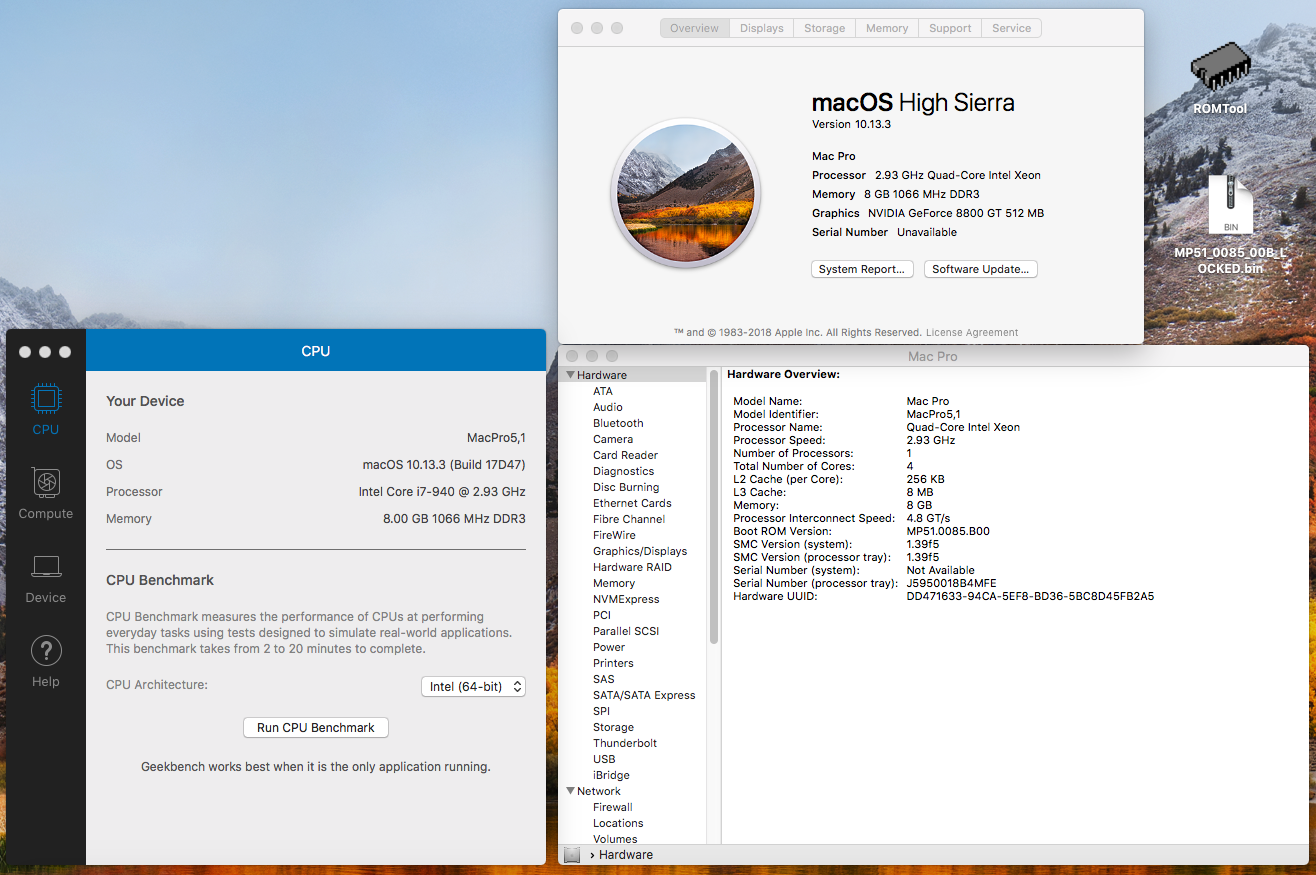The width and height of the screenshot is (1316, 875).
Task: Select Locations under Network
Action: [x=618, y=823]
